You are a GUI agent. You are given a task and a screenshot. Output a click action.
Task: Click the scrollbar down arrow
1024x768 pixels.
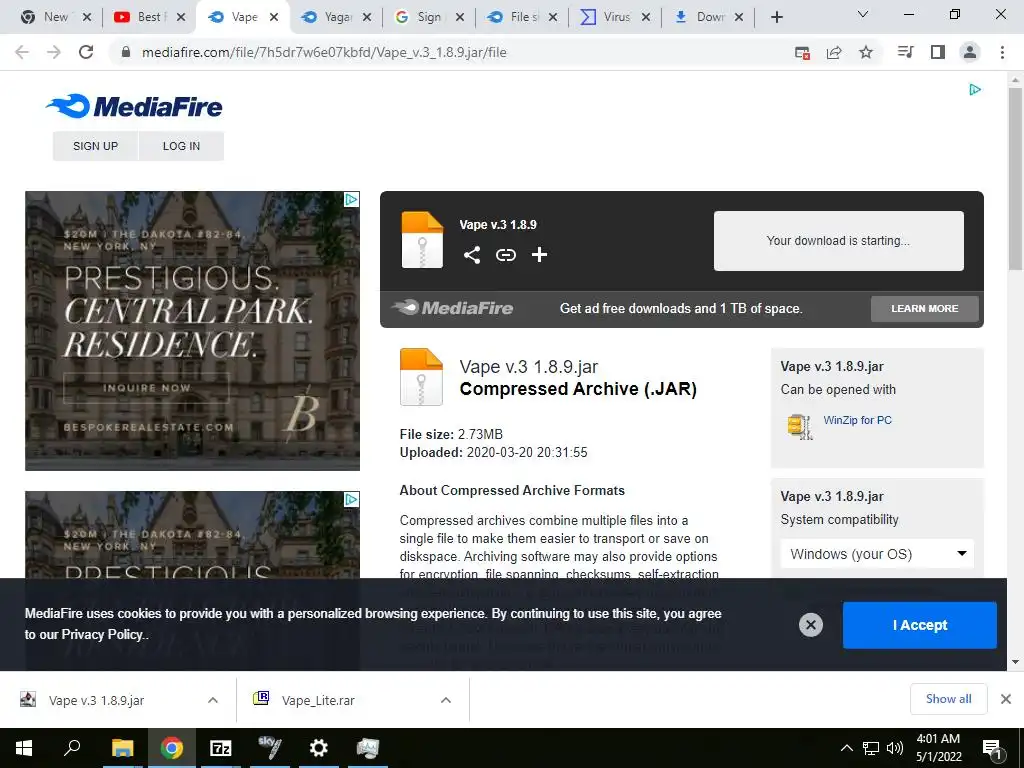pyautogui.click(x=1015, y=662)
